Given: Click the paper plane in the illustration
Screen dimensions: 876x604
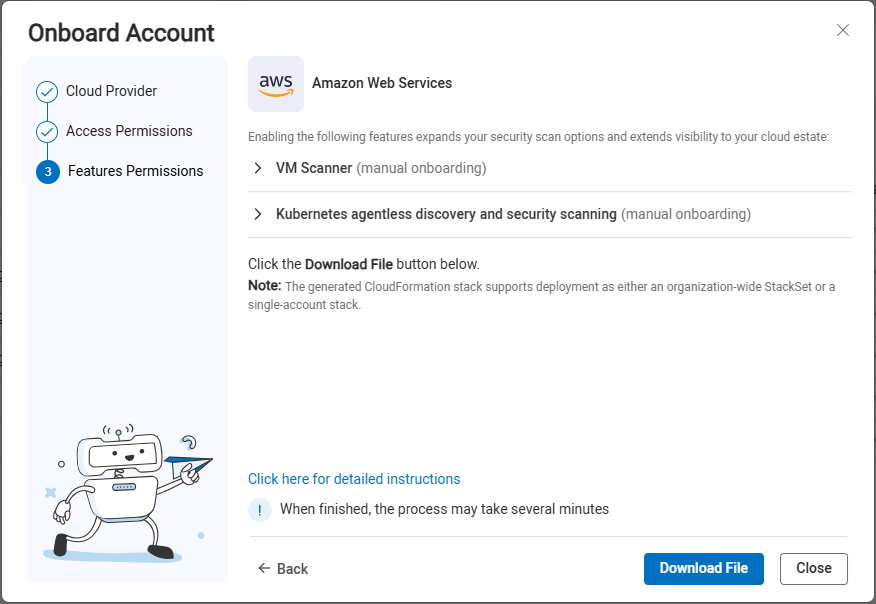Looking at the screenshot, I should (x=189, y=464).
